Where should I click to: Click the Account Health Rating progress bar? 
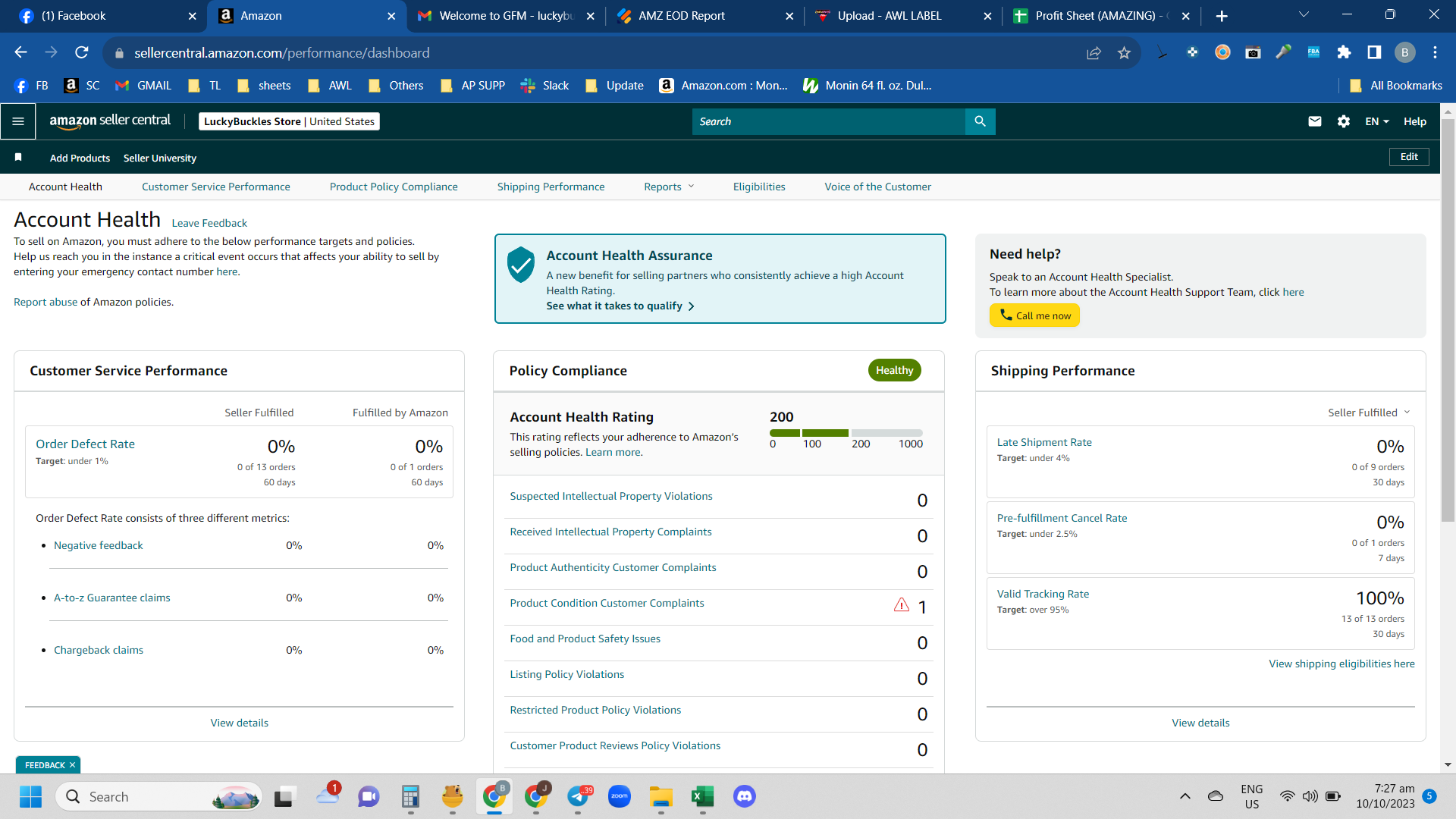pos(846,433)
